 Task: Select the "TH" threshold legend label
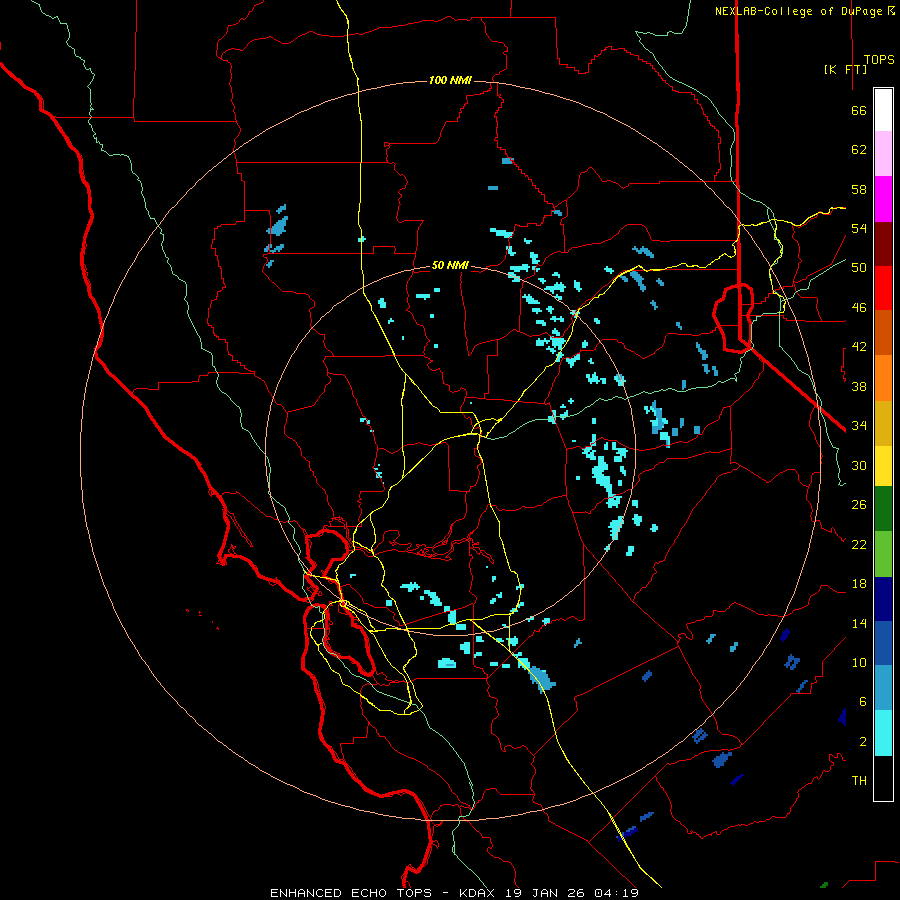click(859, 780)
